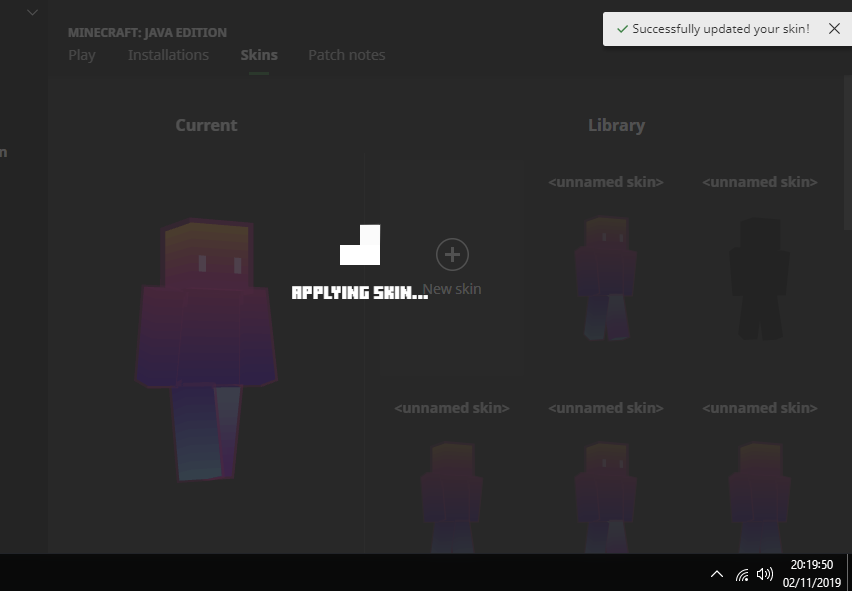Dismiss the skin updated notification

tap(834, 29)
